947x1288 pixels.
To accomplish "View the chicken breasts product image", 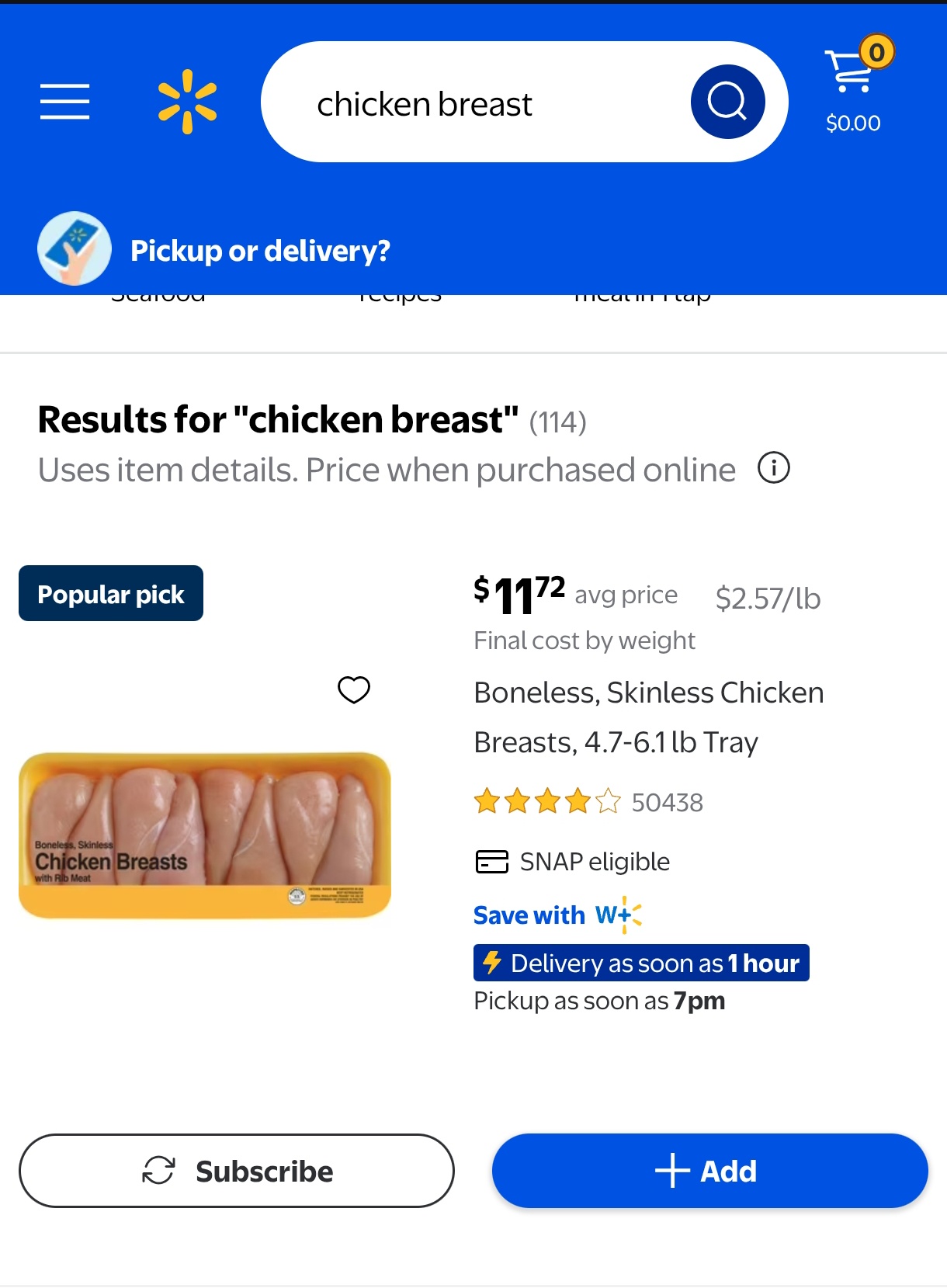I will click(205, 835).
